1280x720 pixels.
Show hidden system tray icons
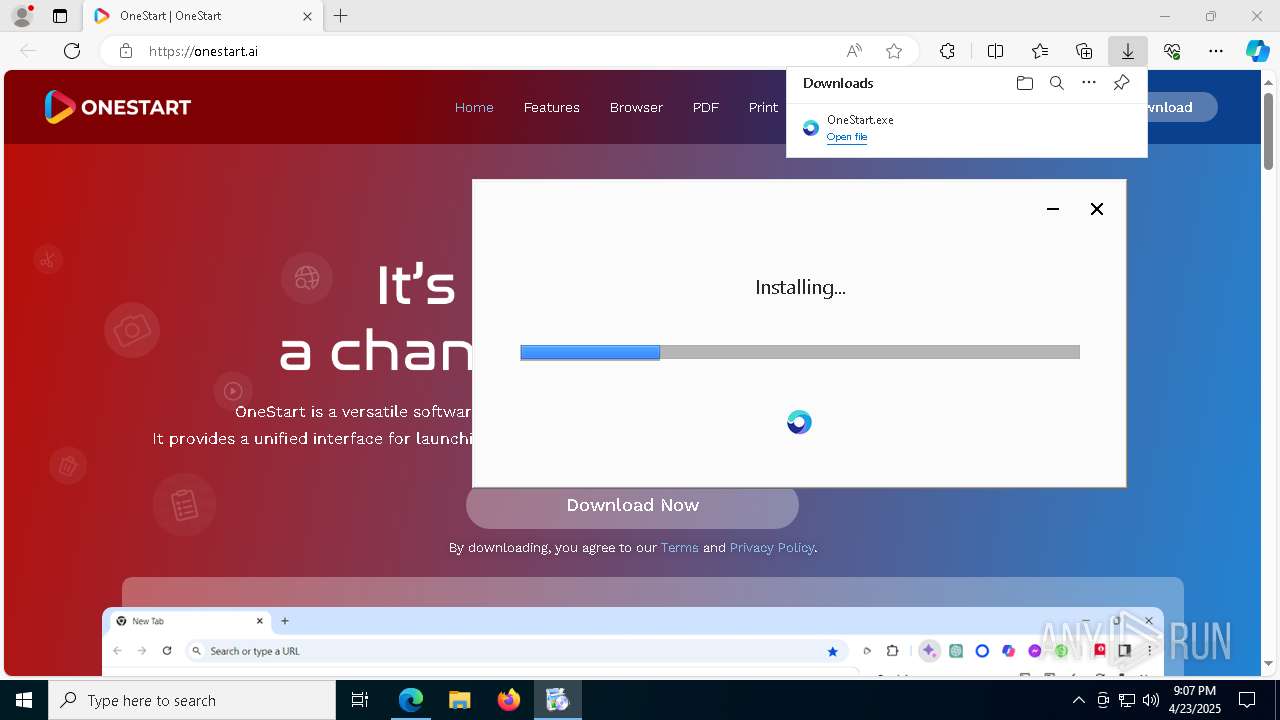(x=1079, y=700)
